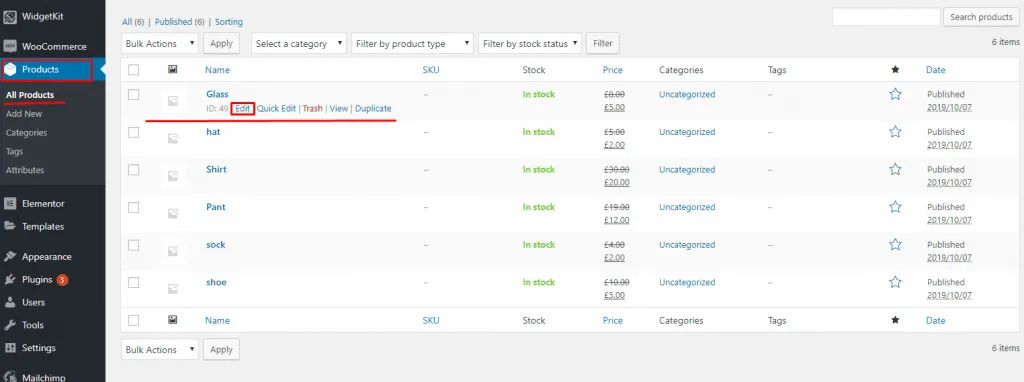Click the Shirt product thumbnail placeholder

click(173, 176)
